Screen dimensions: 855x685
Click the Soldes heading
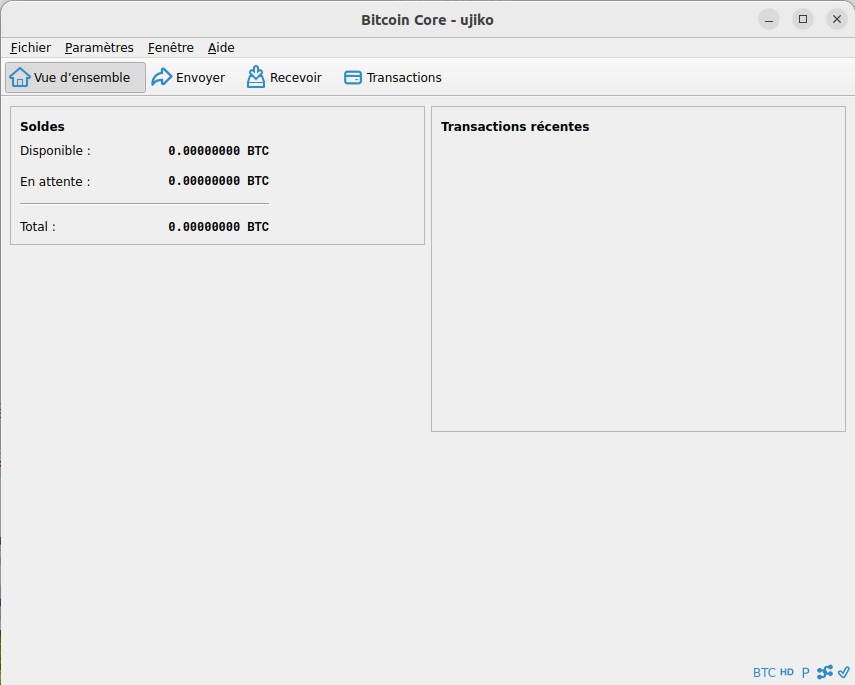coord(43,127)
